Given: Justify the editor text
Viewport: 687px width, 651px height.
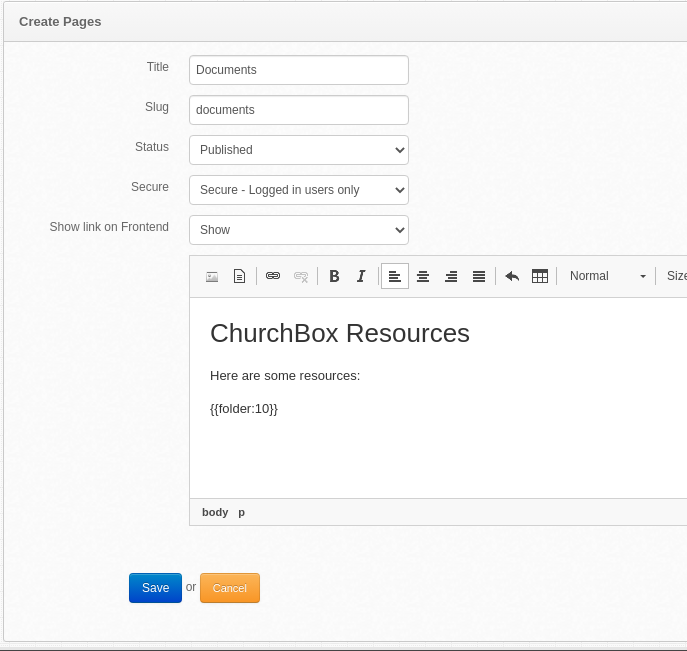Looking at the screenshot, I should click(479, 276).
